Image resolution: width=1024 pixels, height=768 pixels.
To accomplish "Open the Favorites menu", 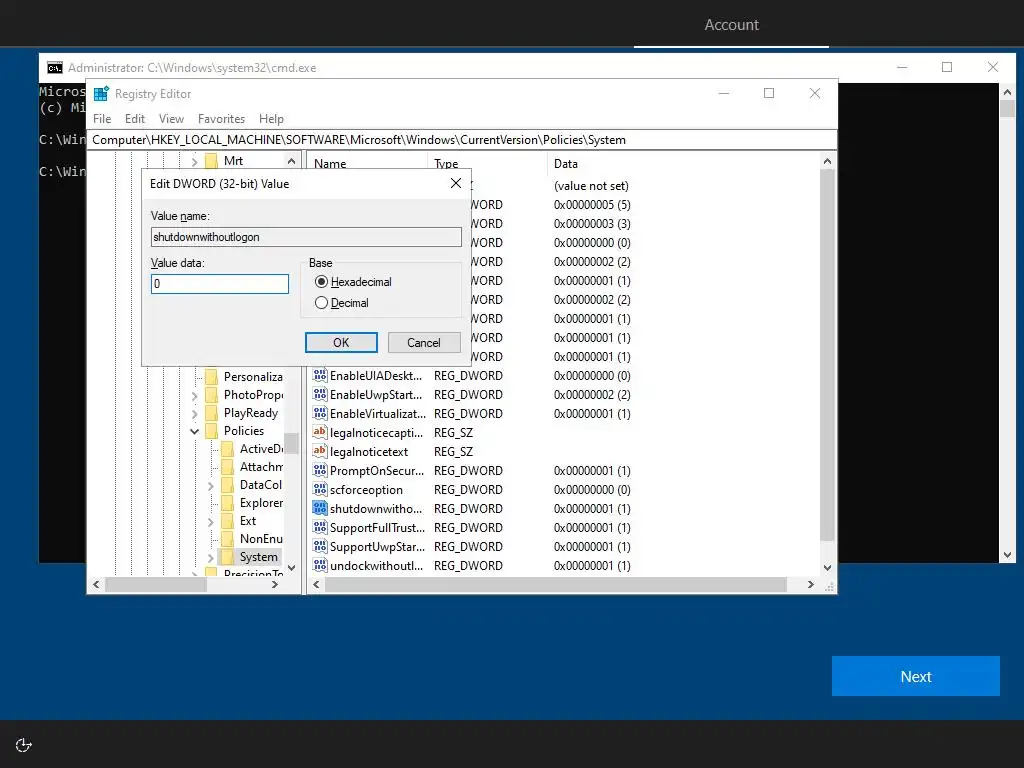I will [x=221, y=119].
